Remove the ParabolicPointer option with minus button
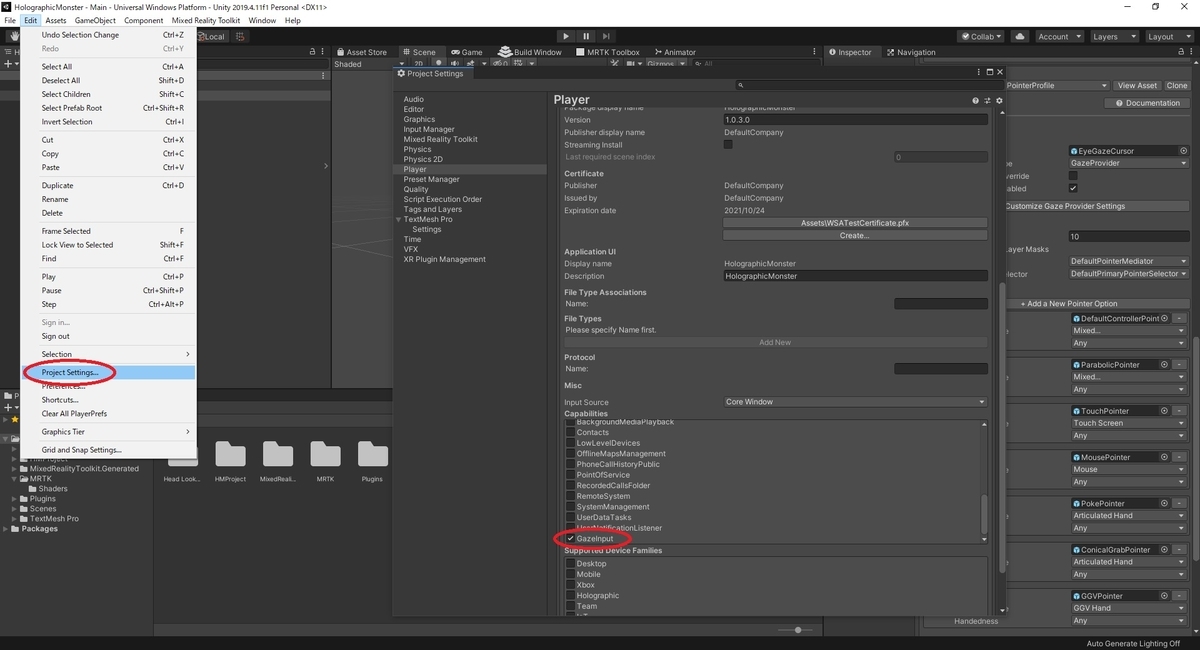 1179,365
